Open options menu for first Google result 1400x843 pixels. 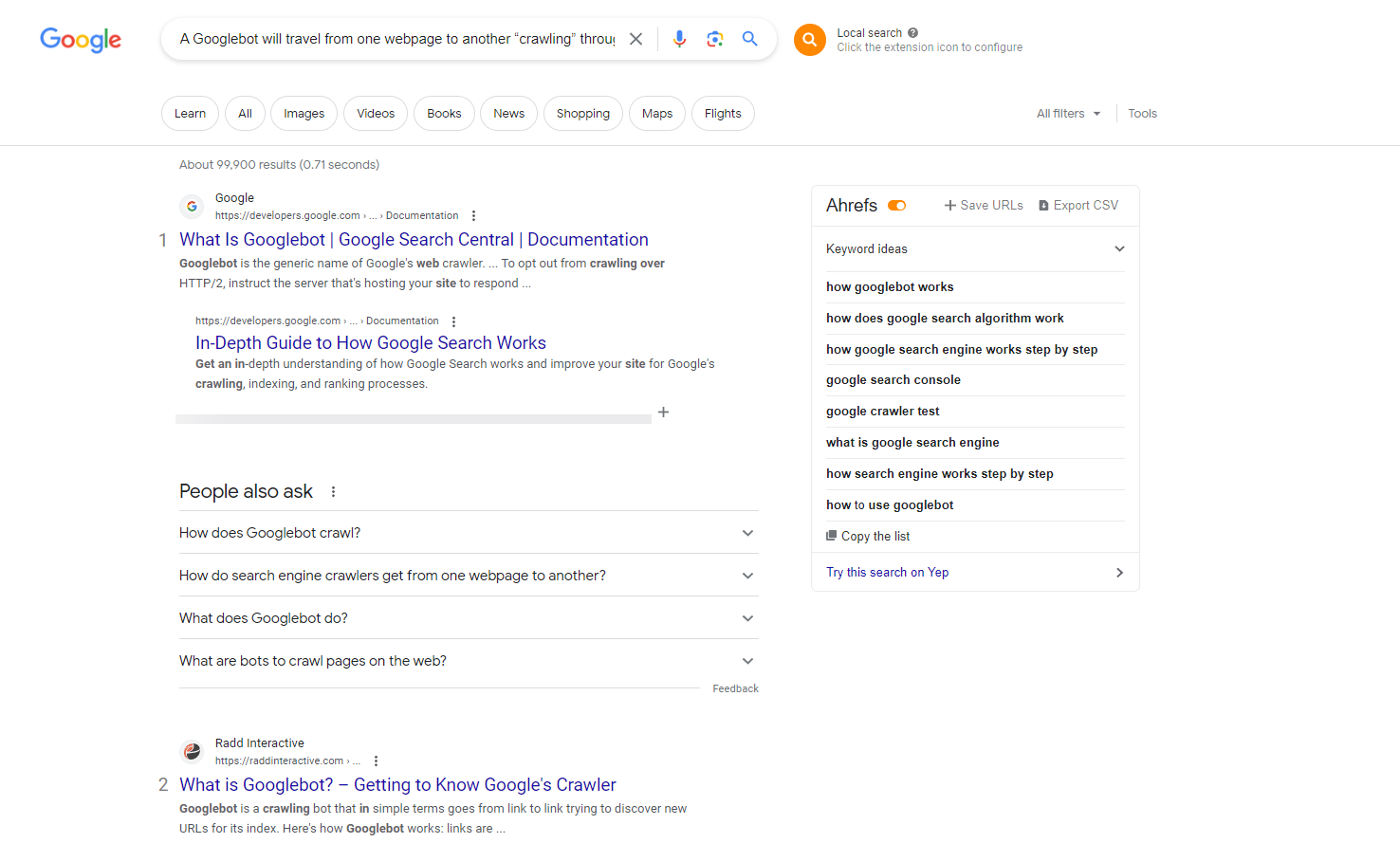click(473, 216)
